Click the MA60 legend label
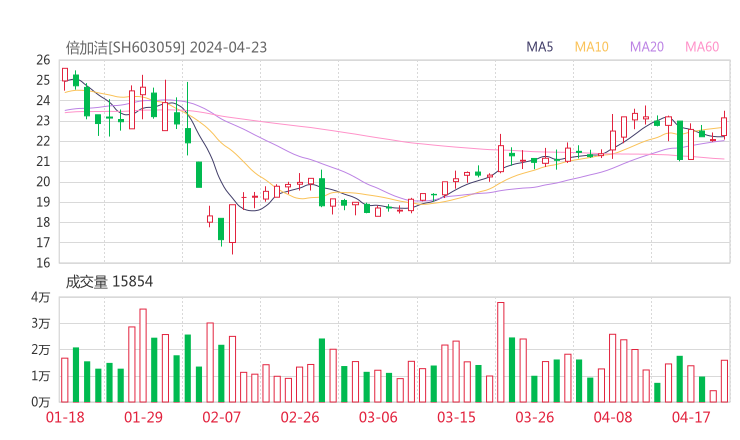 pyautogui.click(x=702, y=47)
